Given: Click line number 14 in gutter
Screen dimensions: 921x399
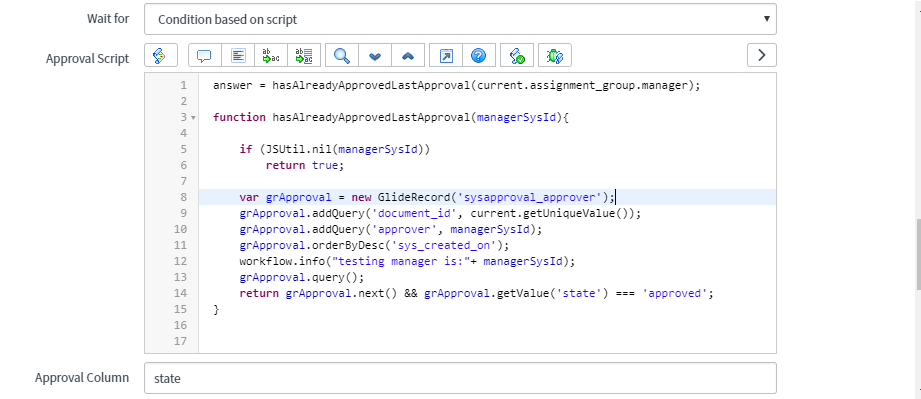Looking at the screenshot, I should tap(180, 293).
